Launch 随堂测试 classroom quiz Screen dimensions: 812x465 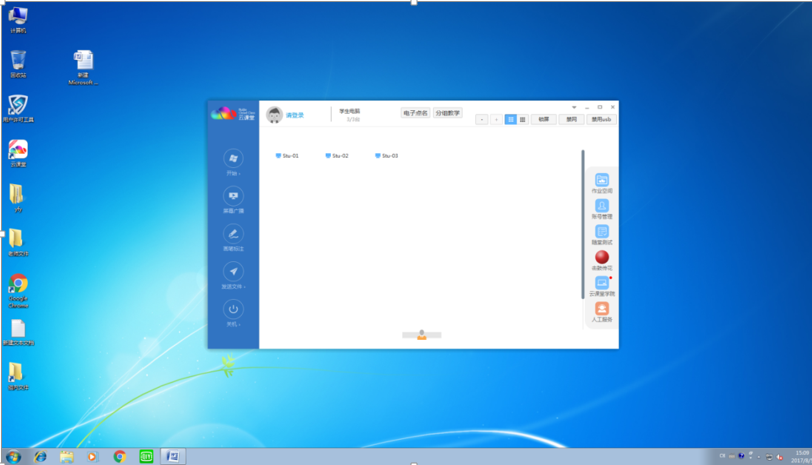(x=602, y=232)
